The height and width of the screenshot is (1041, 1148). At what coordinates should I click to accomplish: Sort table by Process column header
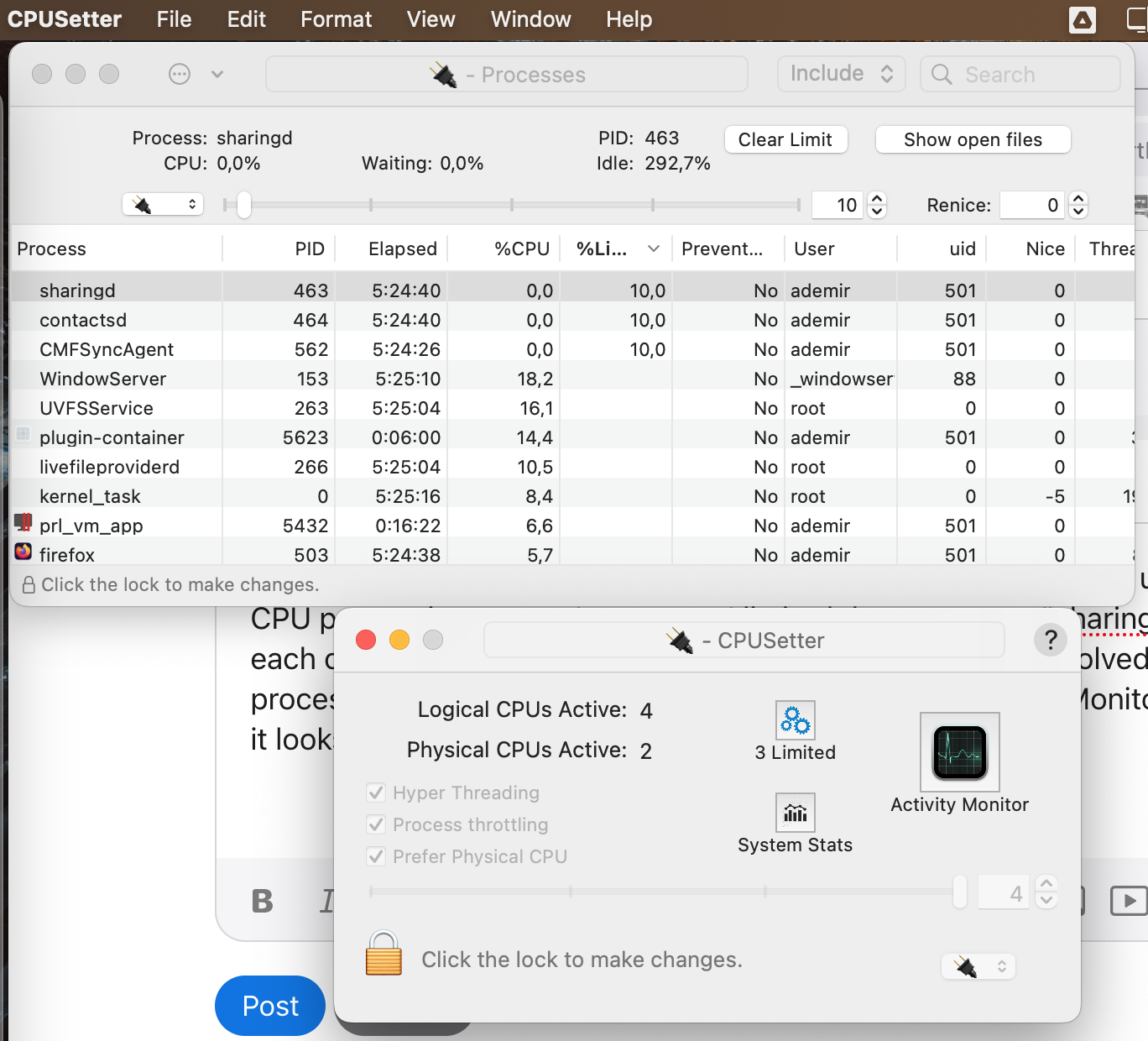point(116,248)
